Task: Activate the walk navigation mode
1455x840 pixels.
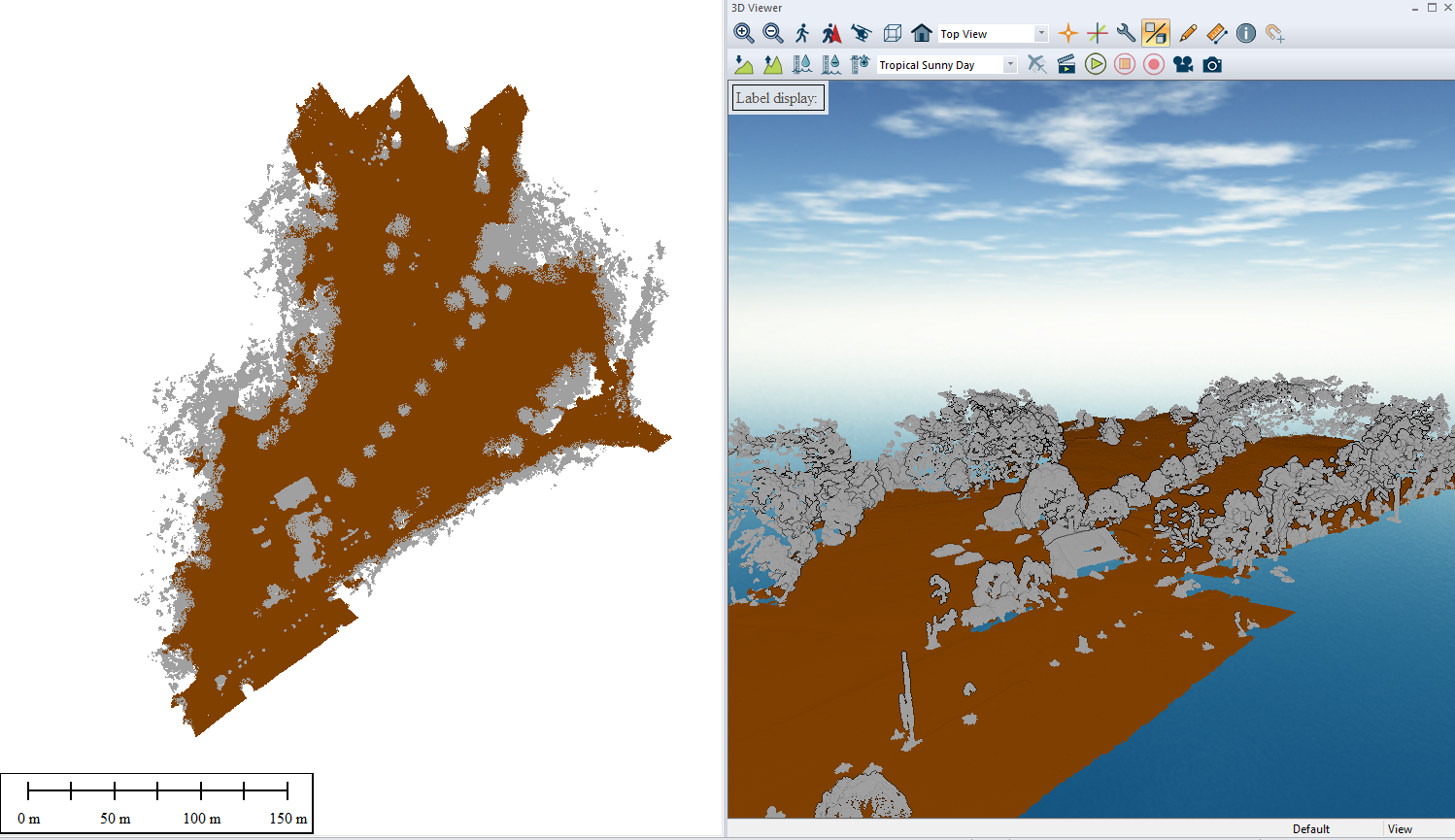Action: [802, 34]
